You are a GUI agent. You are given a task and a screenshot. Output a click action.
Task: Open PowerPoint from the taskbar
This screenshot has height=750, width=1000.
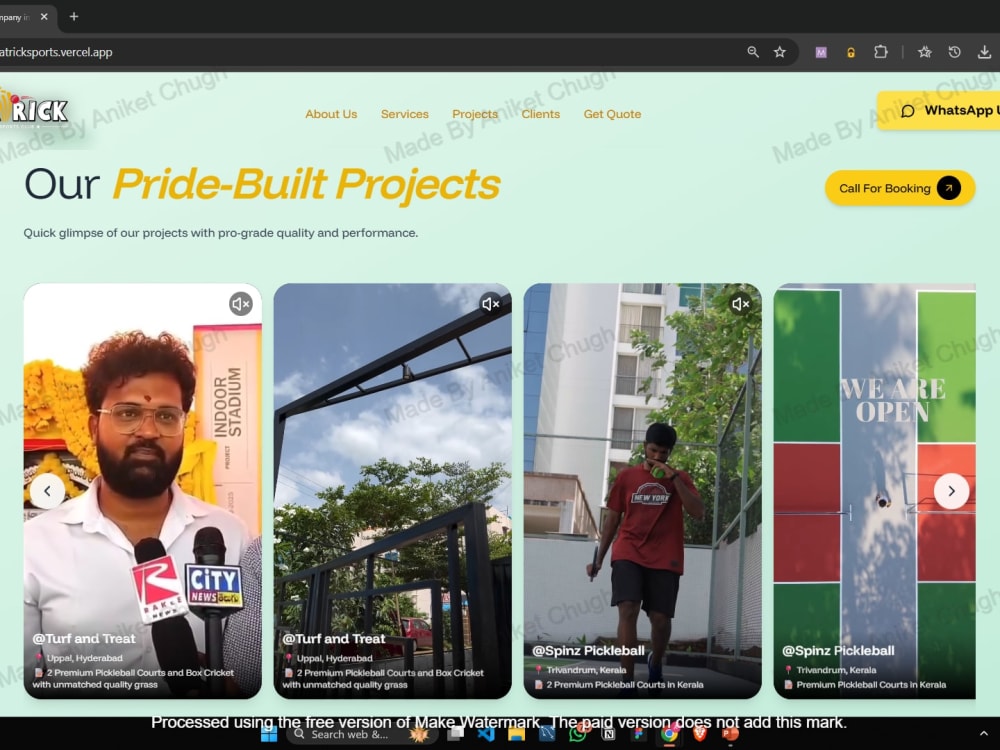coord(730,734)
